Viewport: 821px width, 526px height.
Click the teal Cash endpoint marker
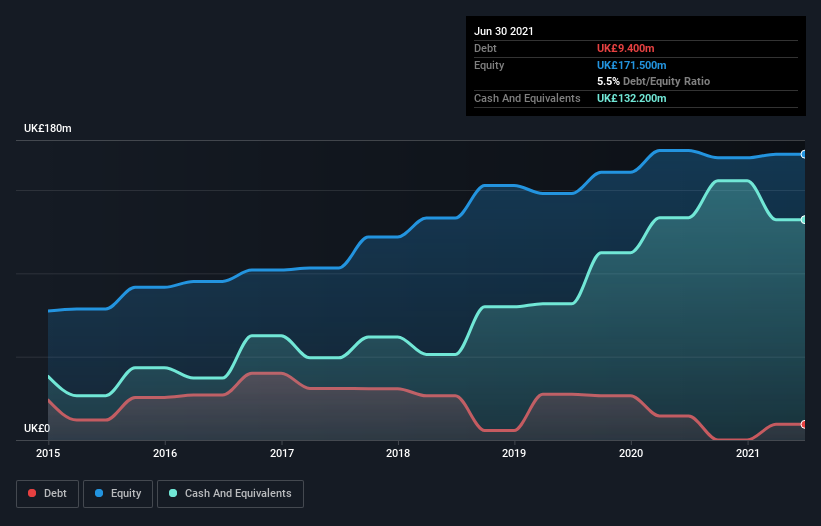click(804, 220)
